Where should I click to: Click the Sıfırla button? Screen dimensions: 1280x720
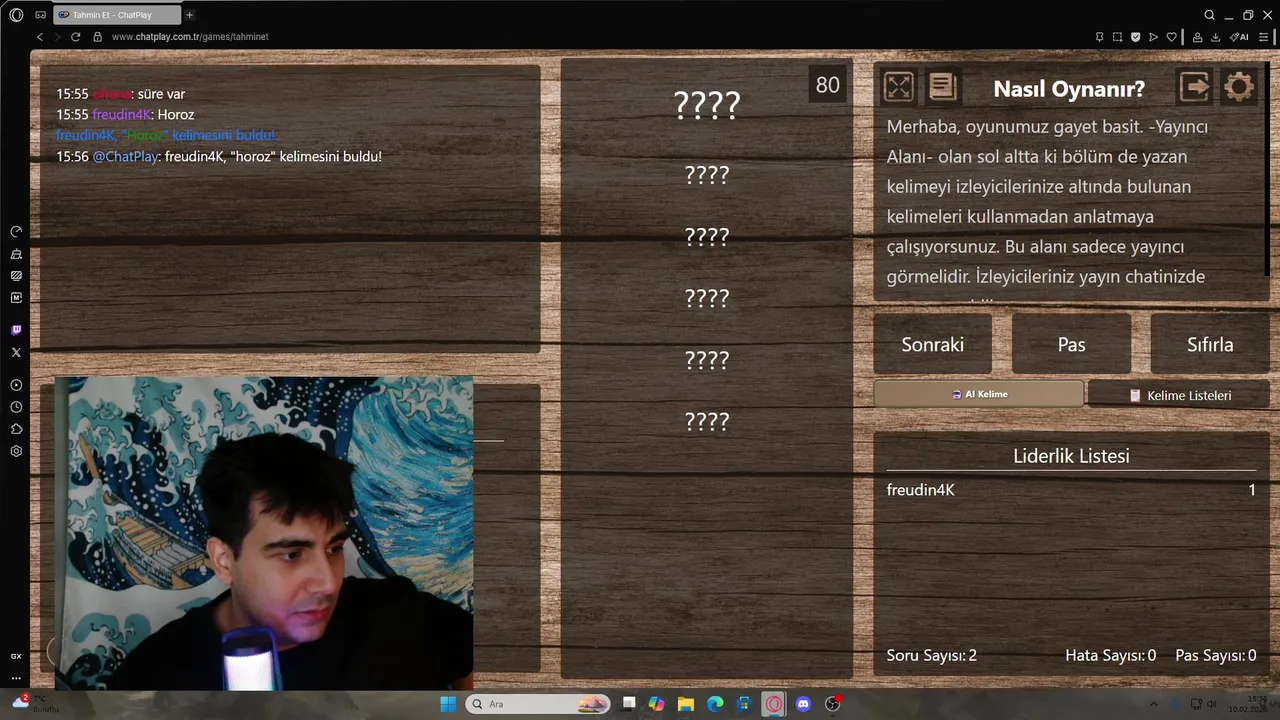tap(1210, 344)
